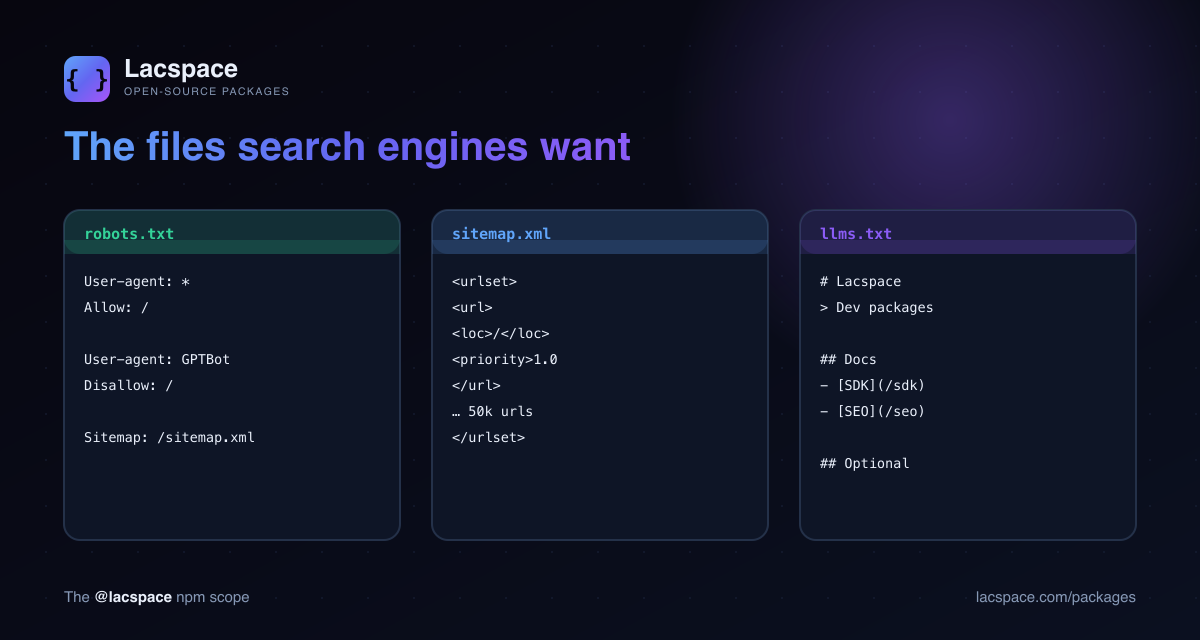Click the @lacspace npm scope footer text
The width and height of the screenshot is (1200, 640).
tap(157, 597)
